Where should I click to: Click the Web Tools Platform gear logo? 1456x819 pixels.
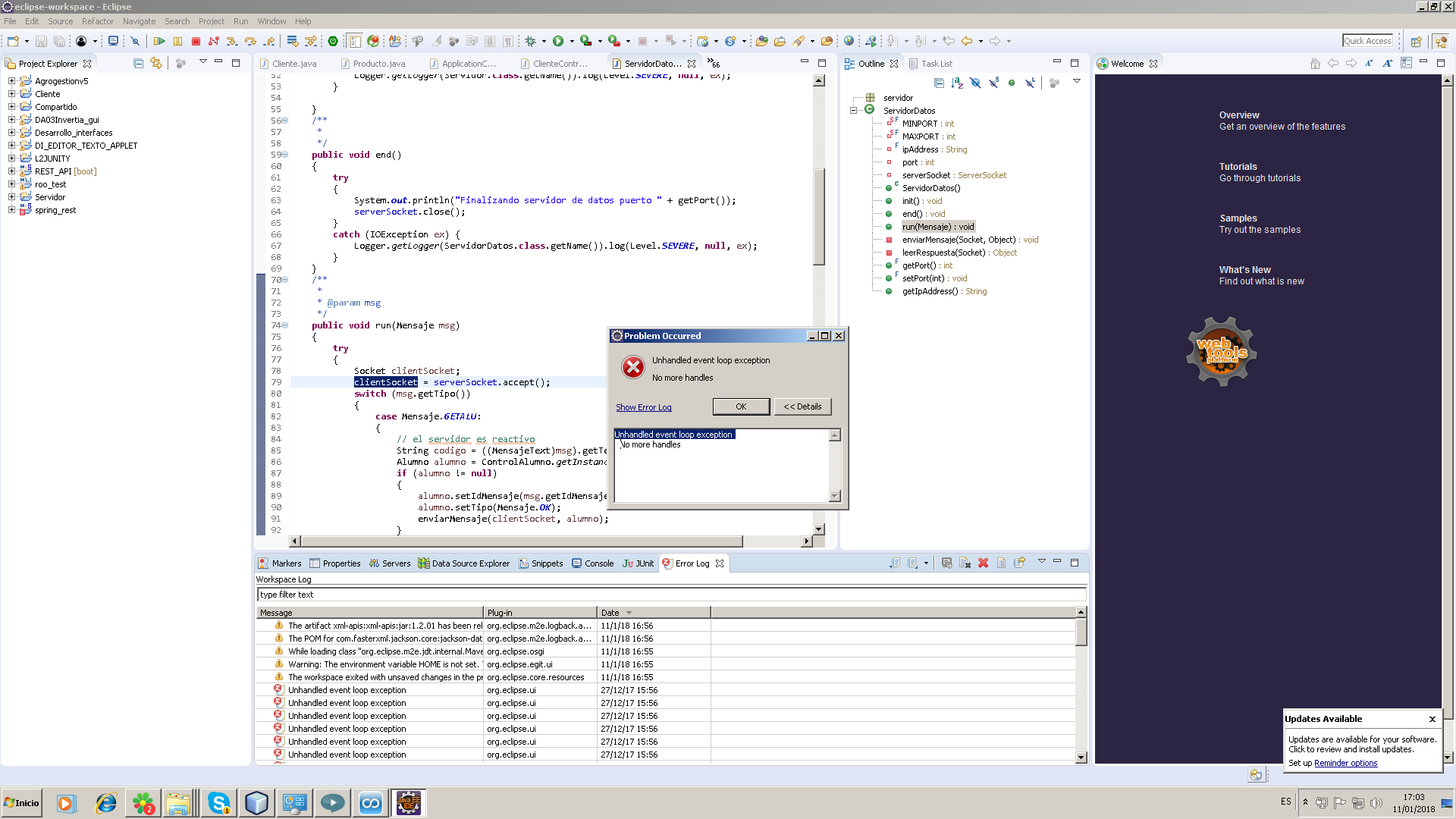(x=1222, y=351)
